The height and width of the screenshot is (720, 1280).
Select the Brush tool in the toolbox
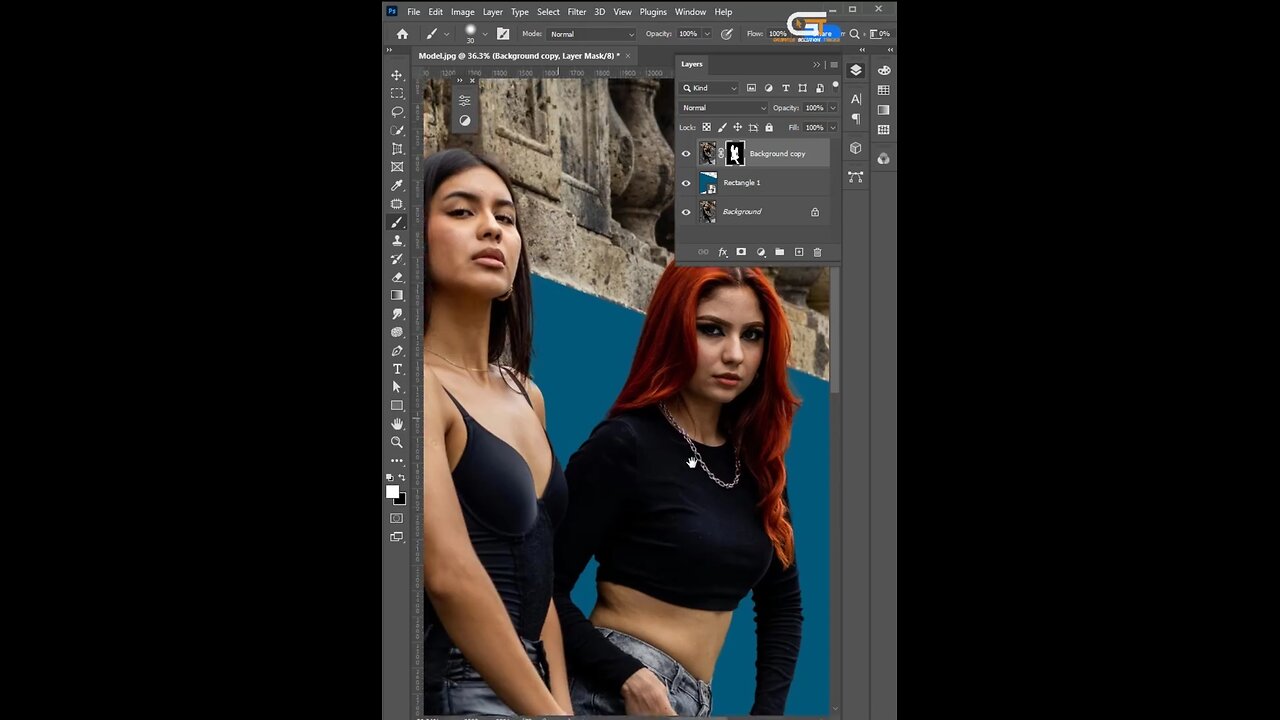(397, 222)
